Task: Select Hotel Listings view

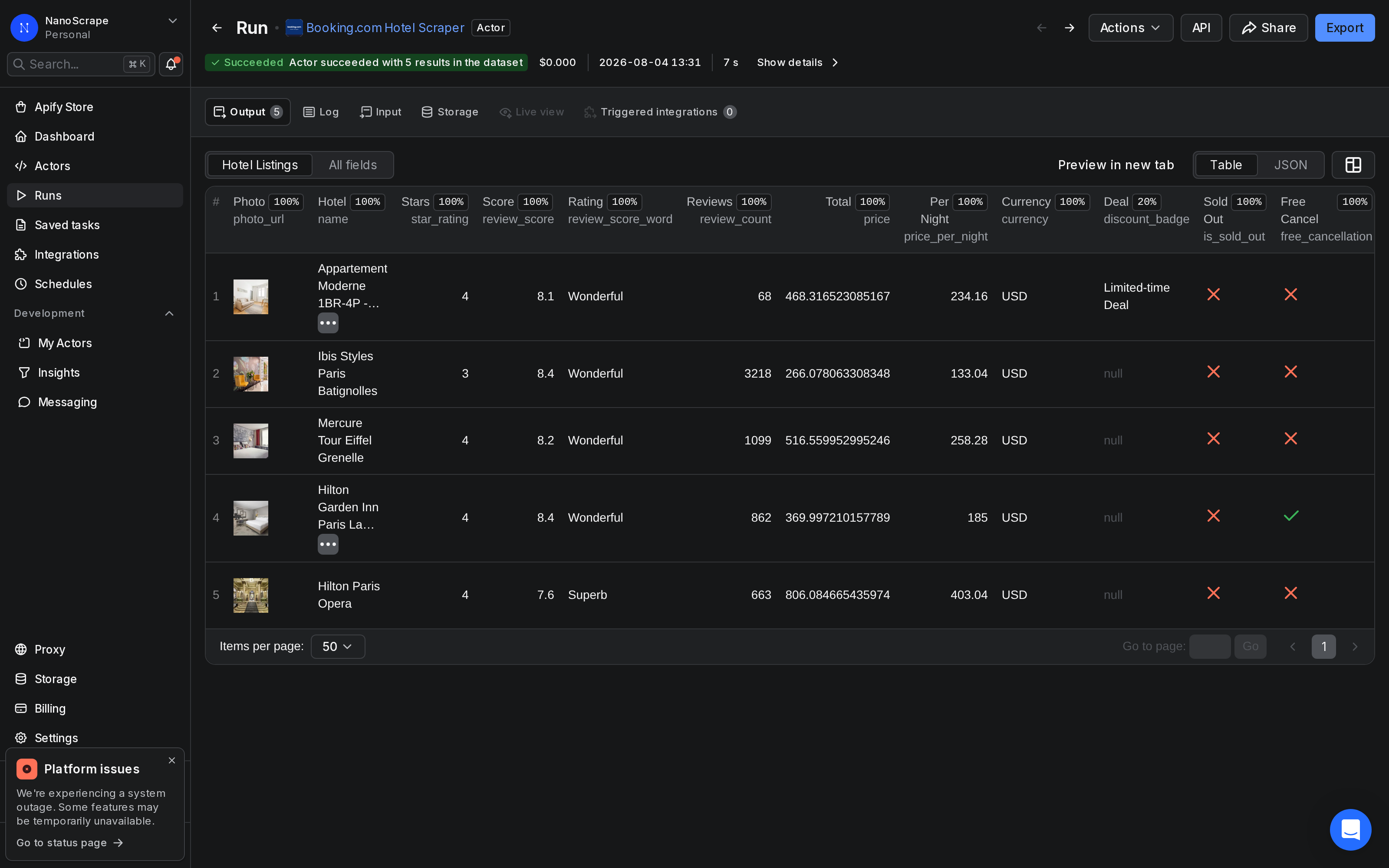Action: [x=260, y=165]
